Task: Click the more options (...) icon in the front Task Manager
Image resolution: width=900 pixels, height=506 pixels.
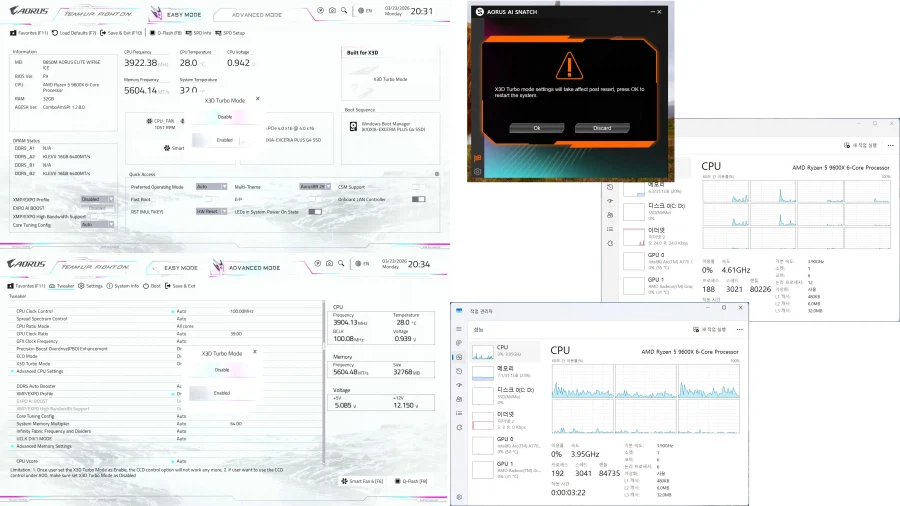Action: pos(739,329)
